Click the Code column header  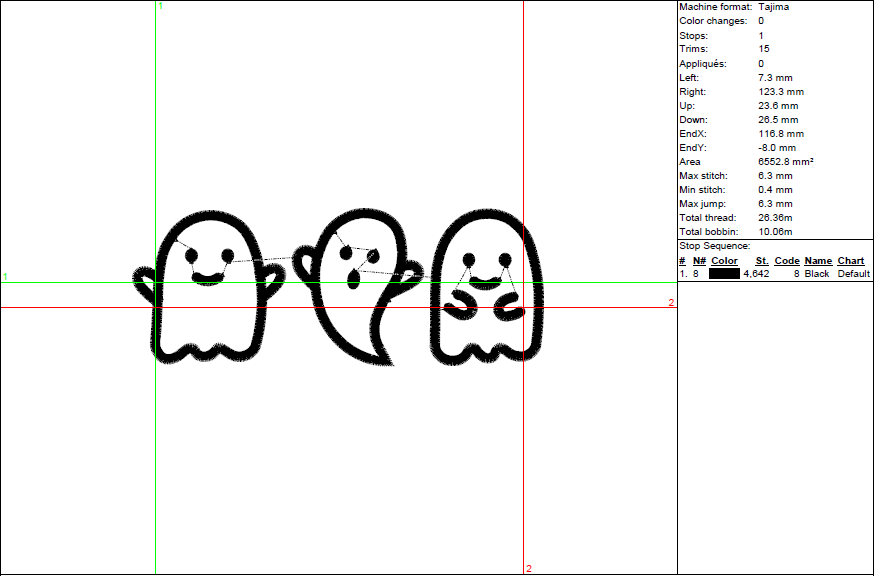tap(786, 261)
